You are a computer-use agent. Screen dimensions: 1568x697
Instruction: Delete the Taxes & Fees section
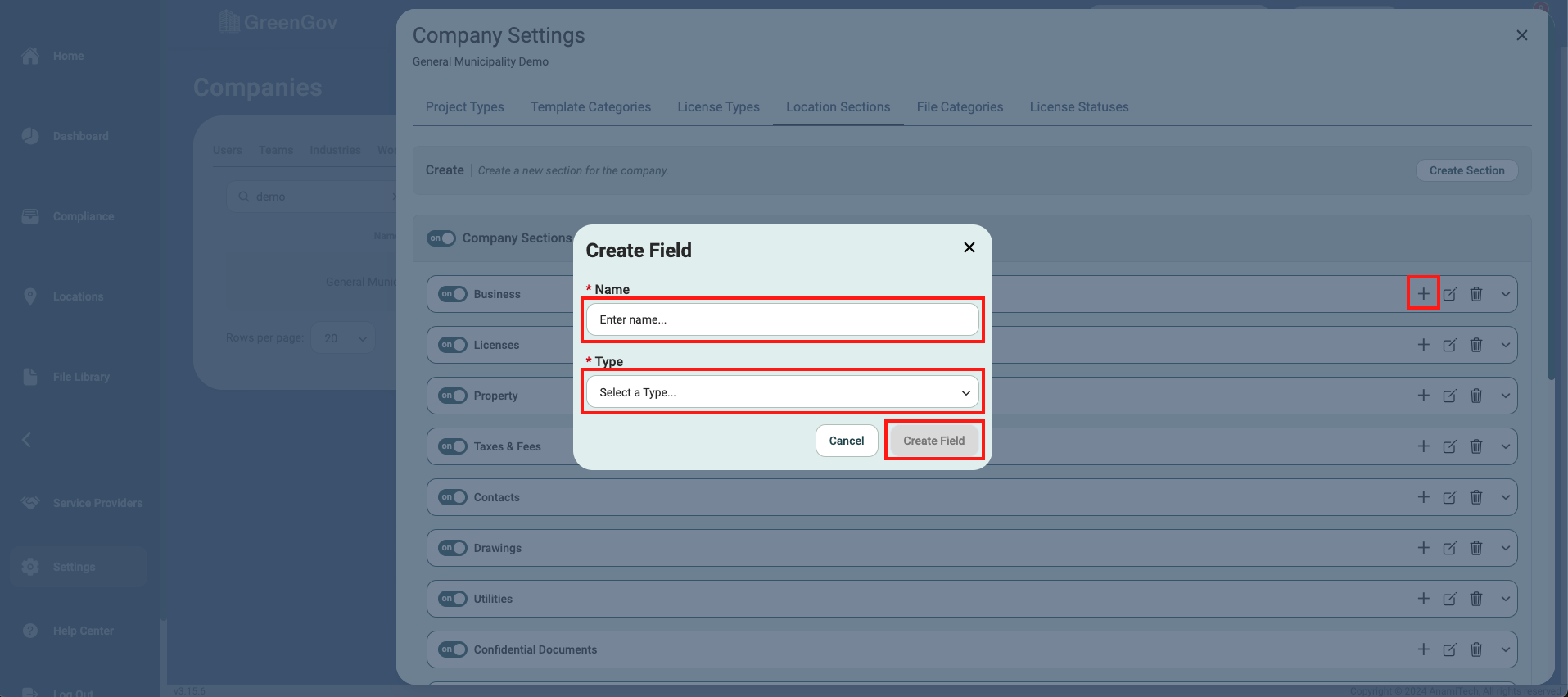tap(1475, 446)
